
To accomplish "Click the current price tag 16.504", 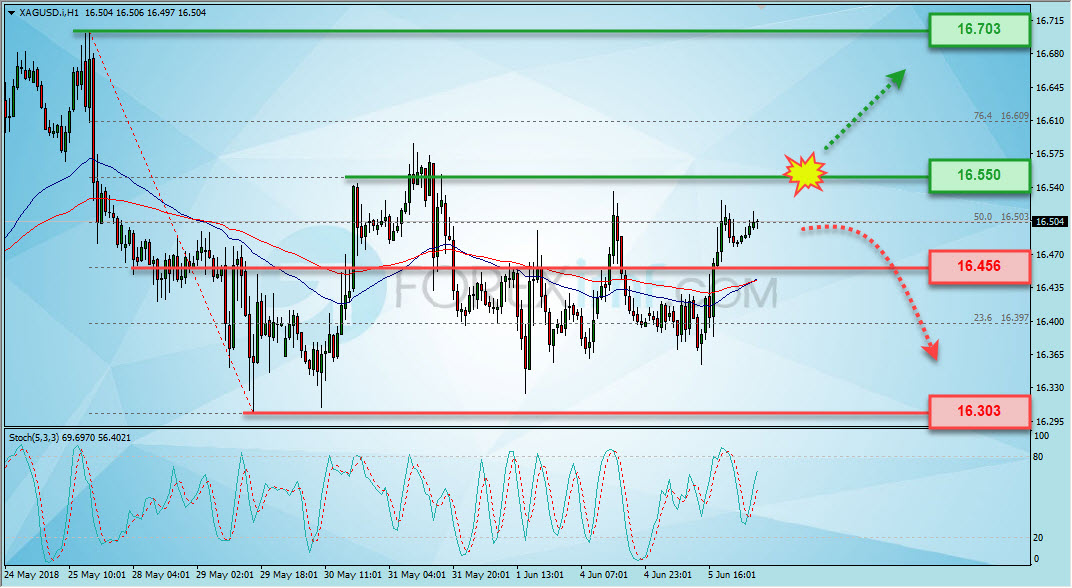I will (1049, 222).
